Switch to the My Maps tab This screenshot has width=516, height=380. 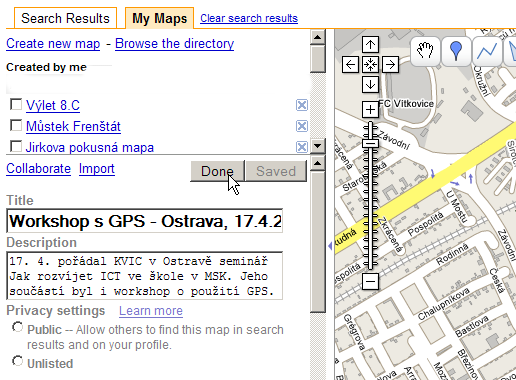[159, 18]
